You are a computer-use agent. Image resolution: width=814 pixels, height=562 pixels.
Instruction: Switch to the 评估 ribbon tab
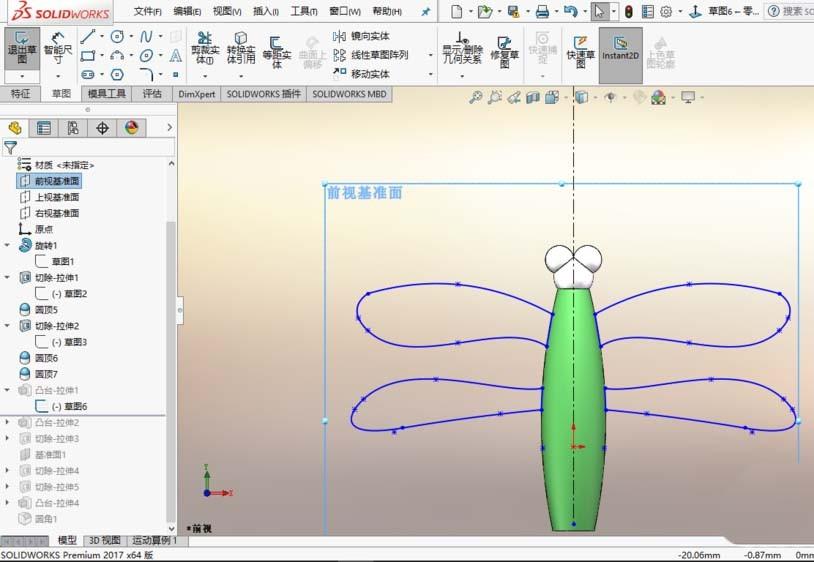tap(152, 94)
